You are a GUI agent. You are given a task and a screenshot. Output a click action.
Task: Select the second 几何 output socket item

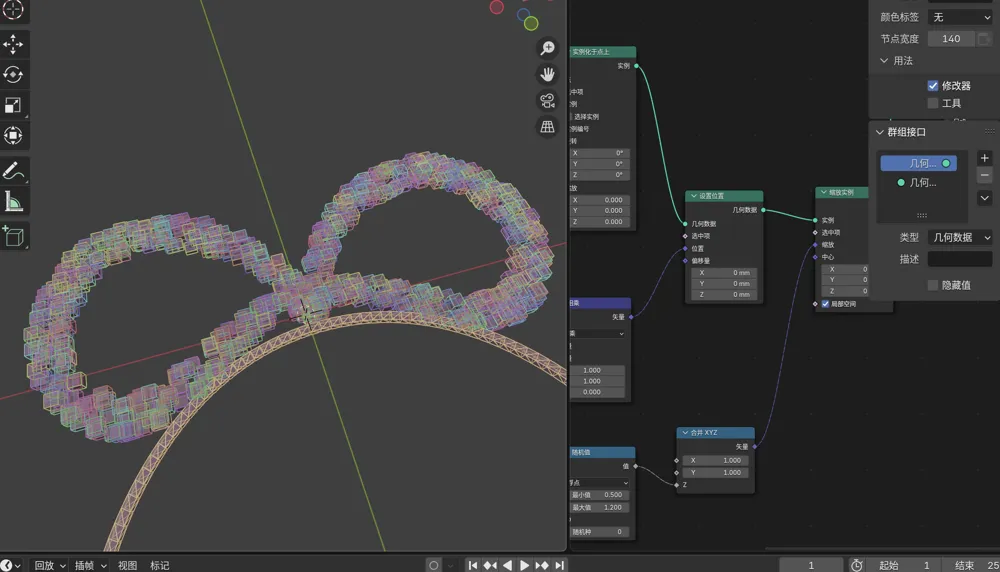(918, 182)
